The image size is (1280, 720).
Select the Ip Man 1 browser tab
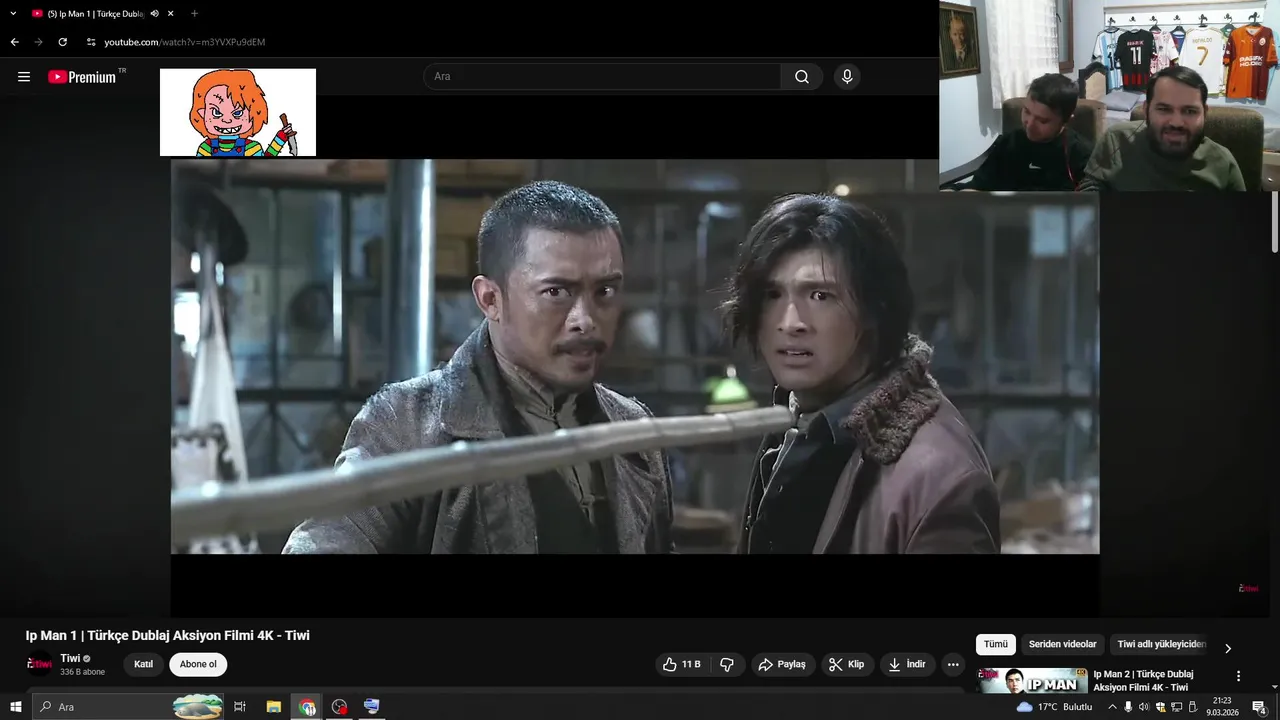[x=95, y=14]
